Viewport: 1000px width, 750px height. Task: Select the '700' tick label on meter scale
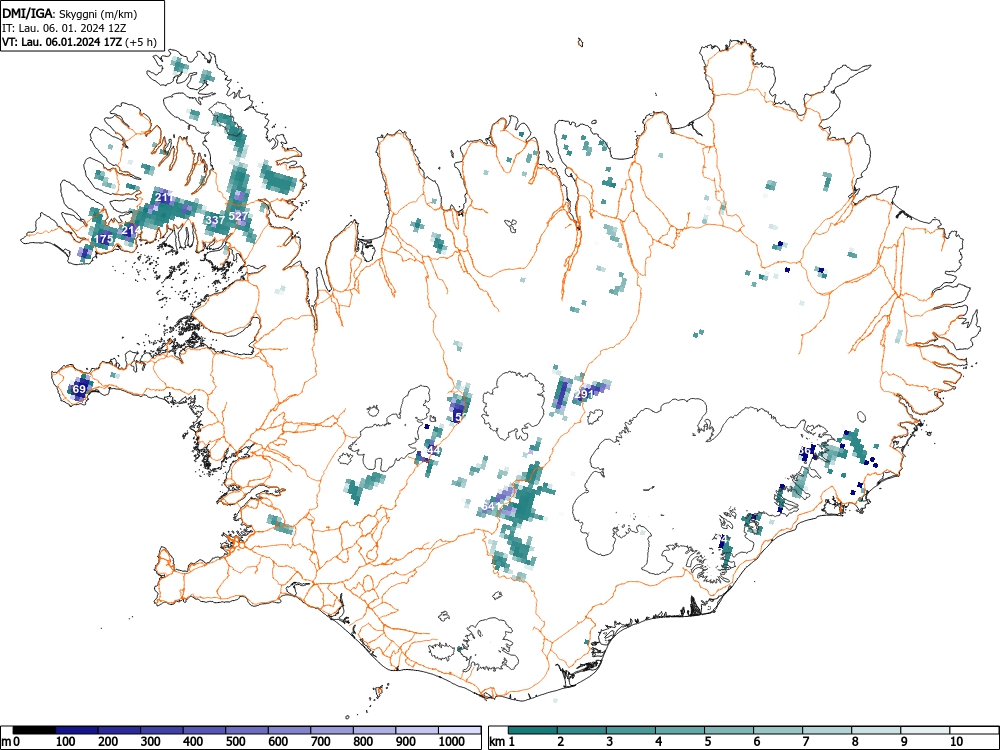pos(321,742)
